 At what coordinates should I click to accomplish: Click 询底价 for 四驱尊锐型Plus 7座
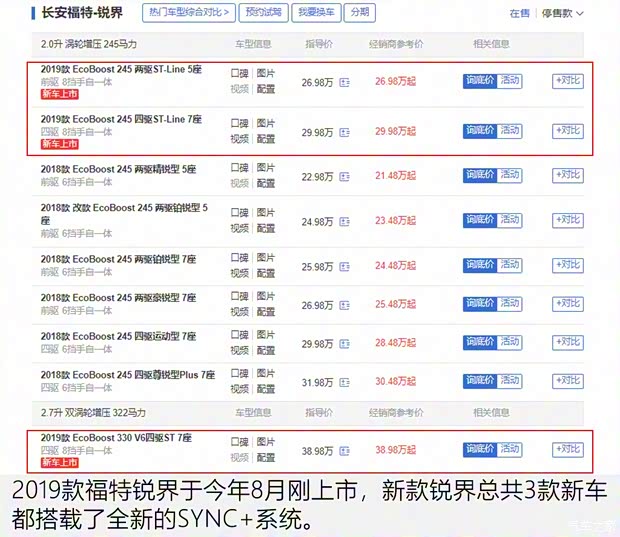point(480,381)
